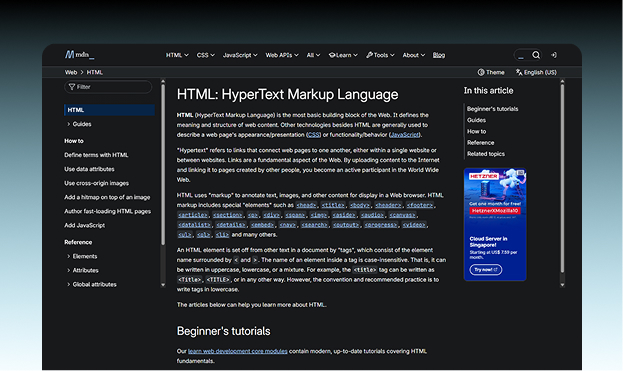Screen dimensions: 623x371
Task: Go to the Blog link
Action: (x=439, y=55)
